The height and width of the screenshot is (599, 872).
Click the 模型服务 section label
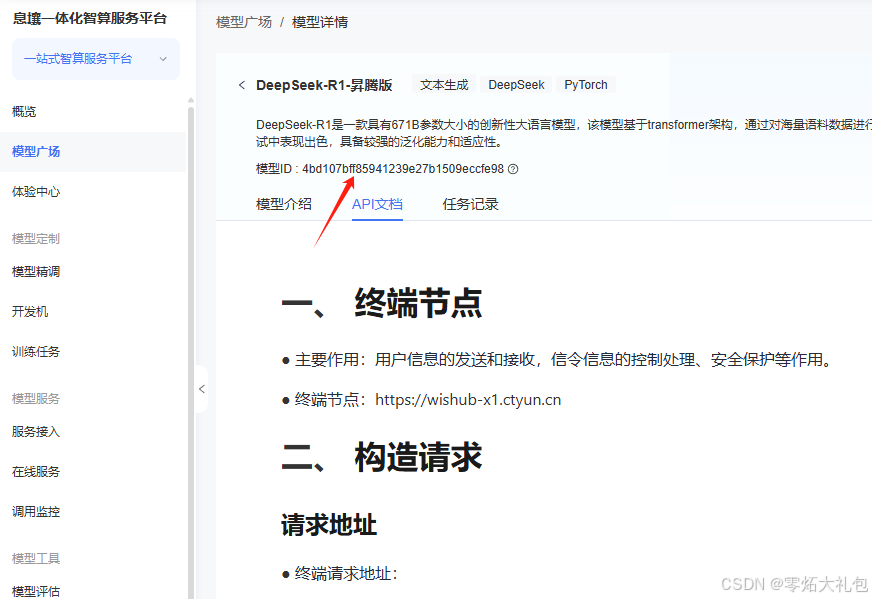[36, 399]
